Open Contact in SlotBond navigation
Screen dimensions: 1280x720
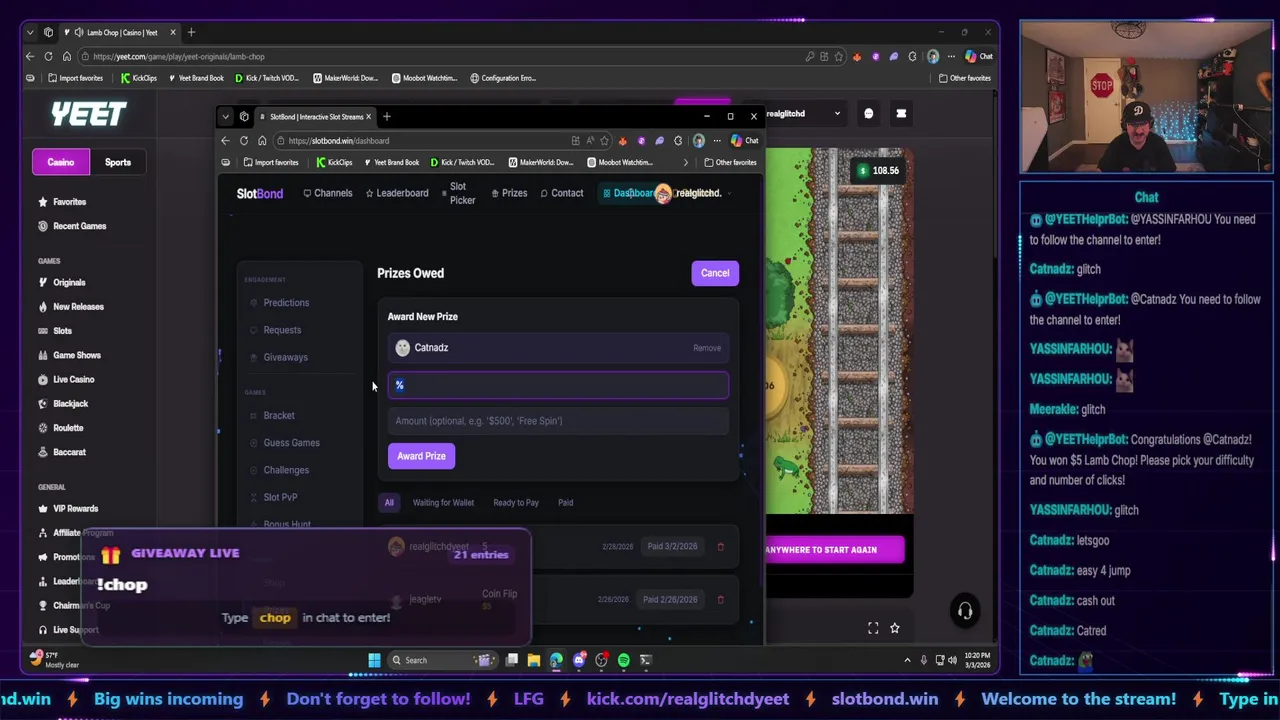[x=562, y=193]
